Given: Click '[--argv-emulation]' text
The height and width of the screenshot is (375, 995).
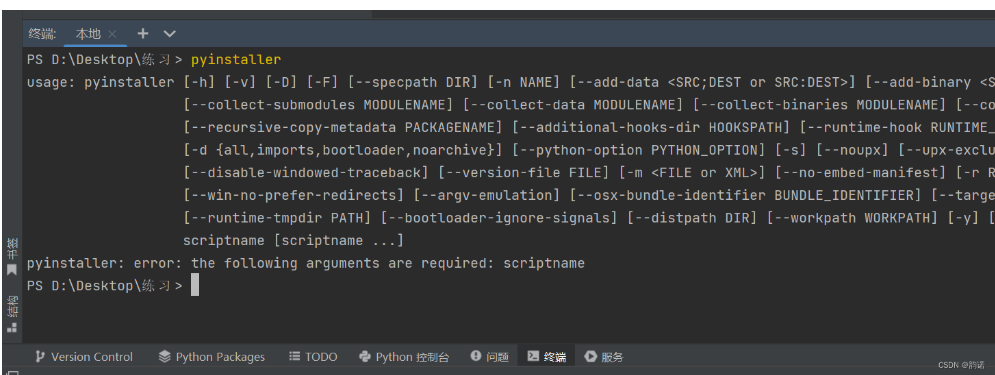Looking at the screenshot, I should coord(487,195).
